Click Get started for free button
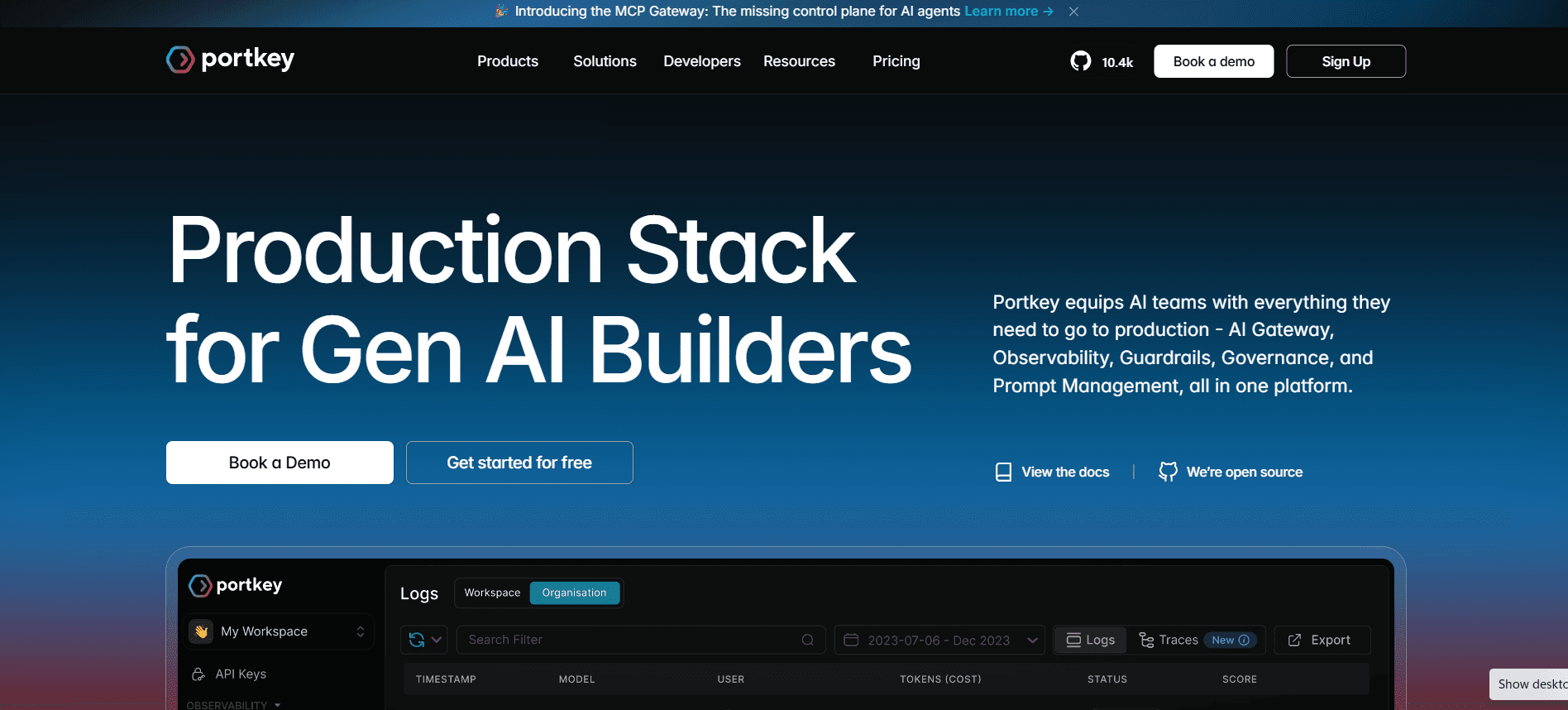Screen dimensions: 1568x710 coord(519,463)
